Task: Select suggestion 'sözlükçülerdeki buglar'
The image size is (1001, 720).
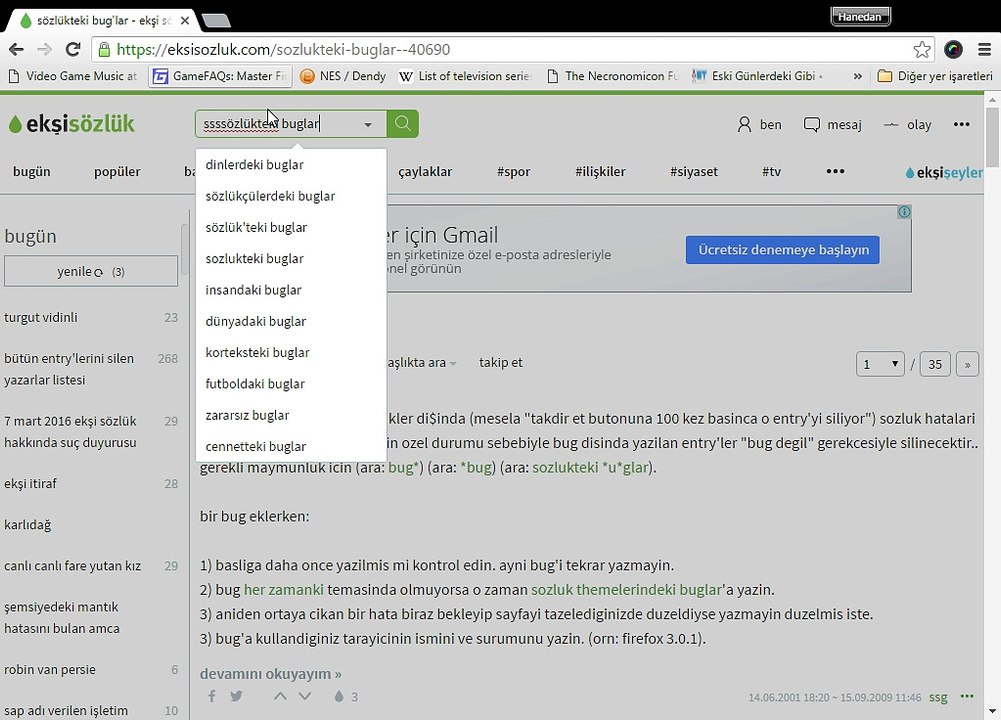Action: tap(291, 196)
